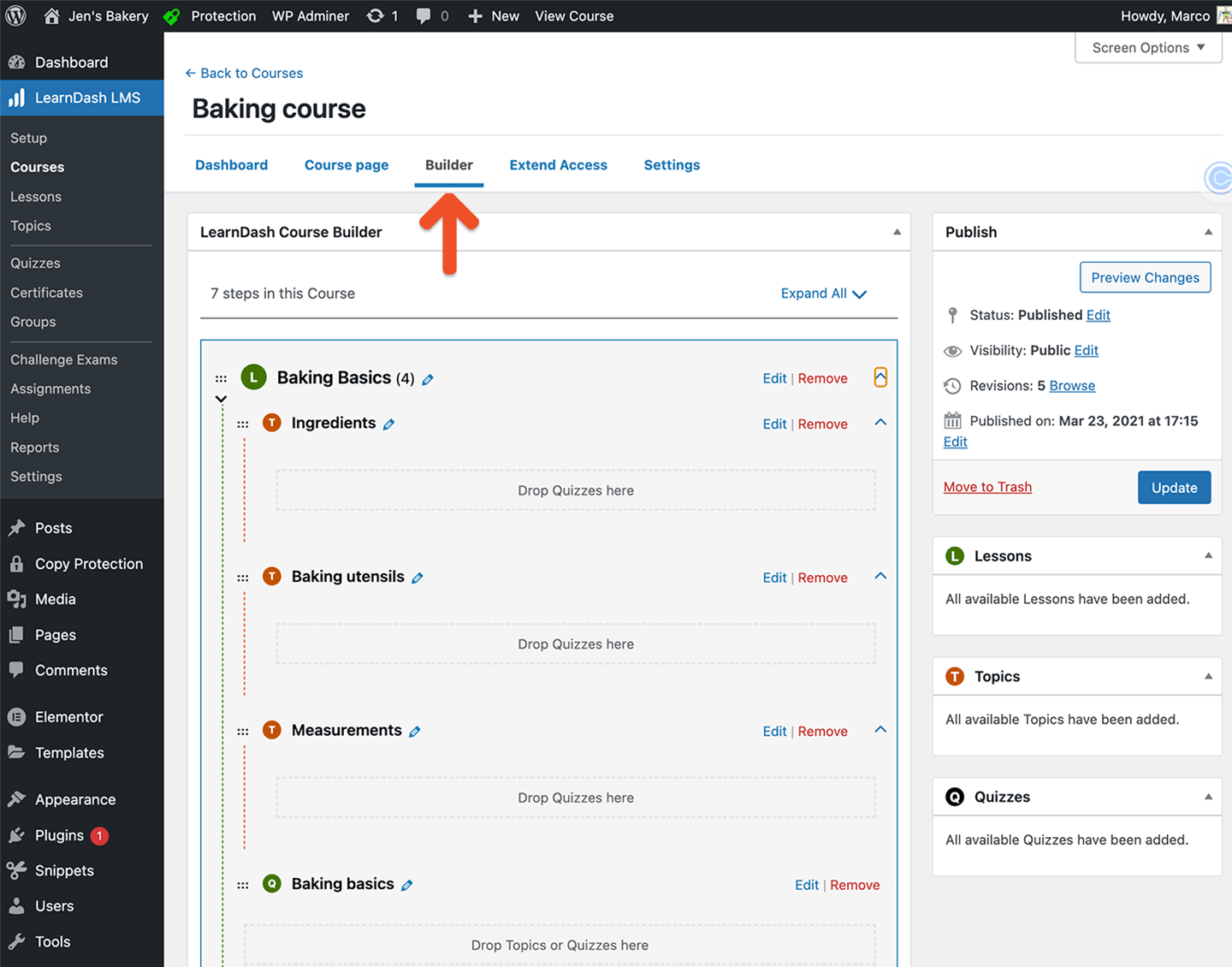Click the Templates folder icon

(x=16, y=752)
